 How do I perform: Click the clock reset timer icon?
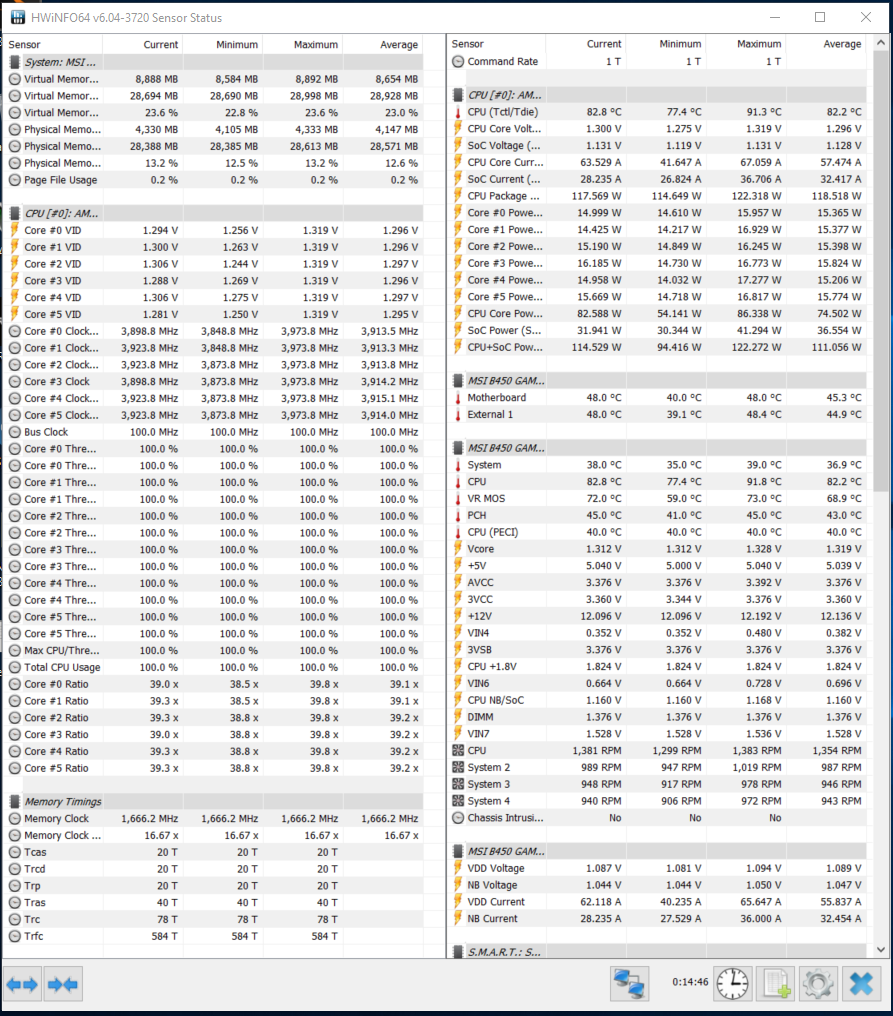click(733, 984)
